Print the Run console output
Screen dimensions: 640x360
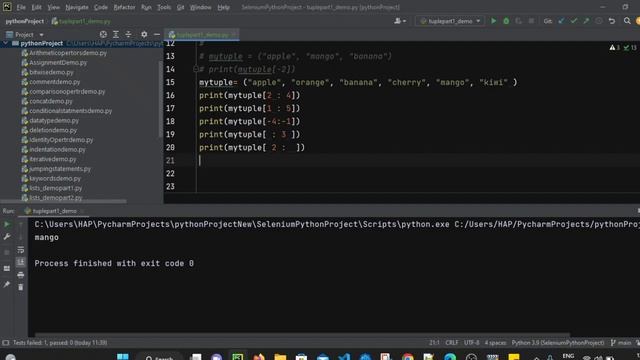pos(20,275)
